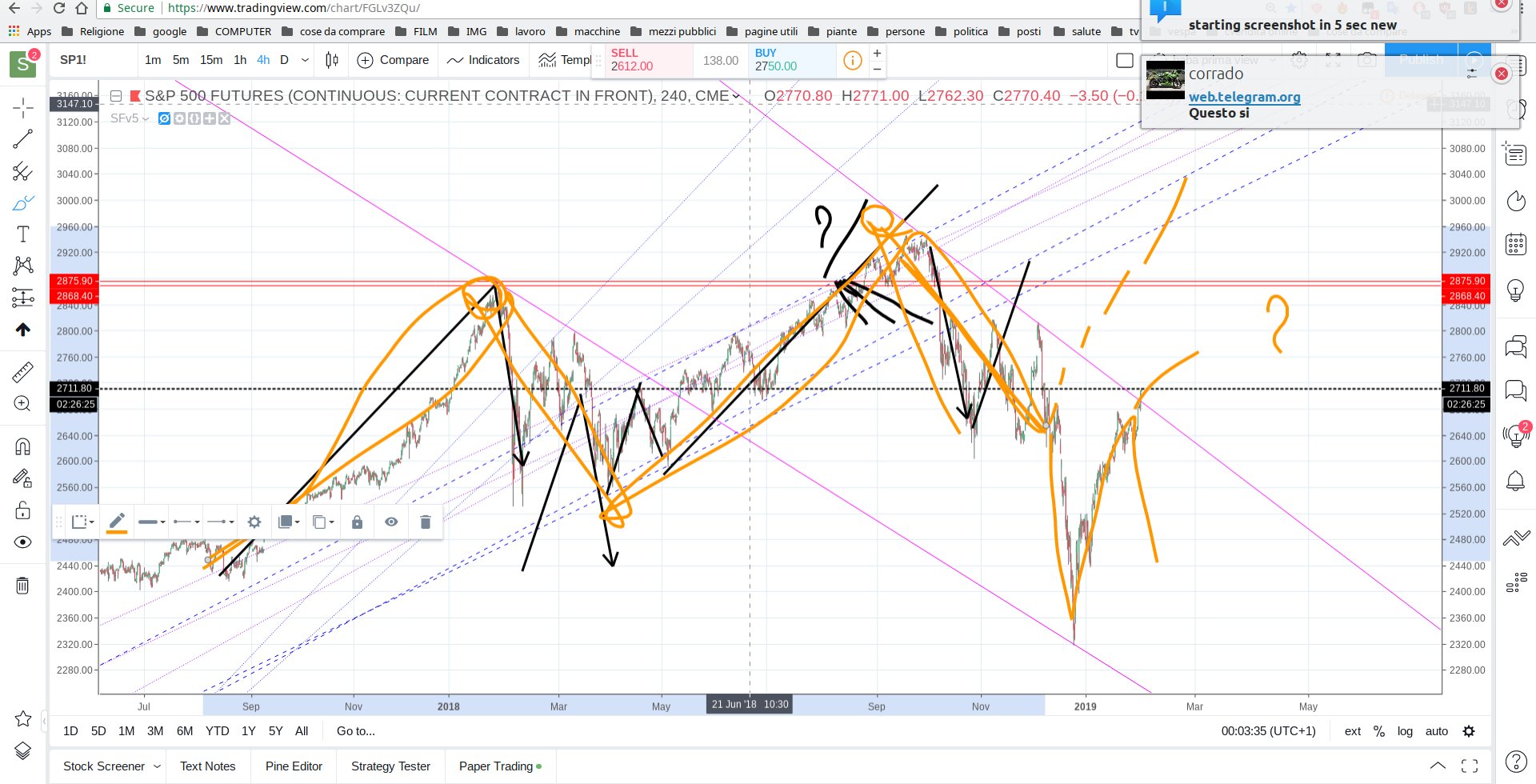Lock the selected drawing
The width and height of the screenshot is (1536, 784).
point(357,522)
